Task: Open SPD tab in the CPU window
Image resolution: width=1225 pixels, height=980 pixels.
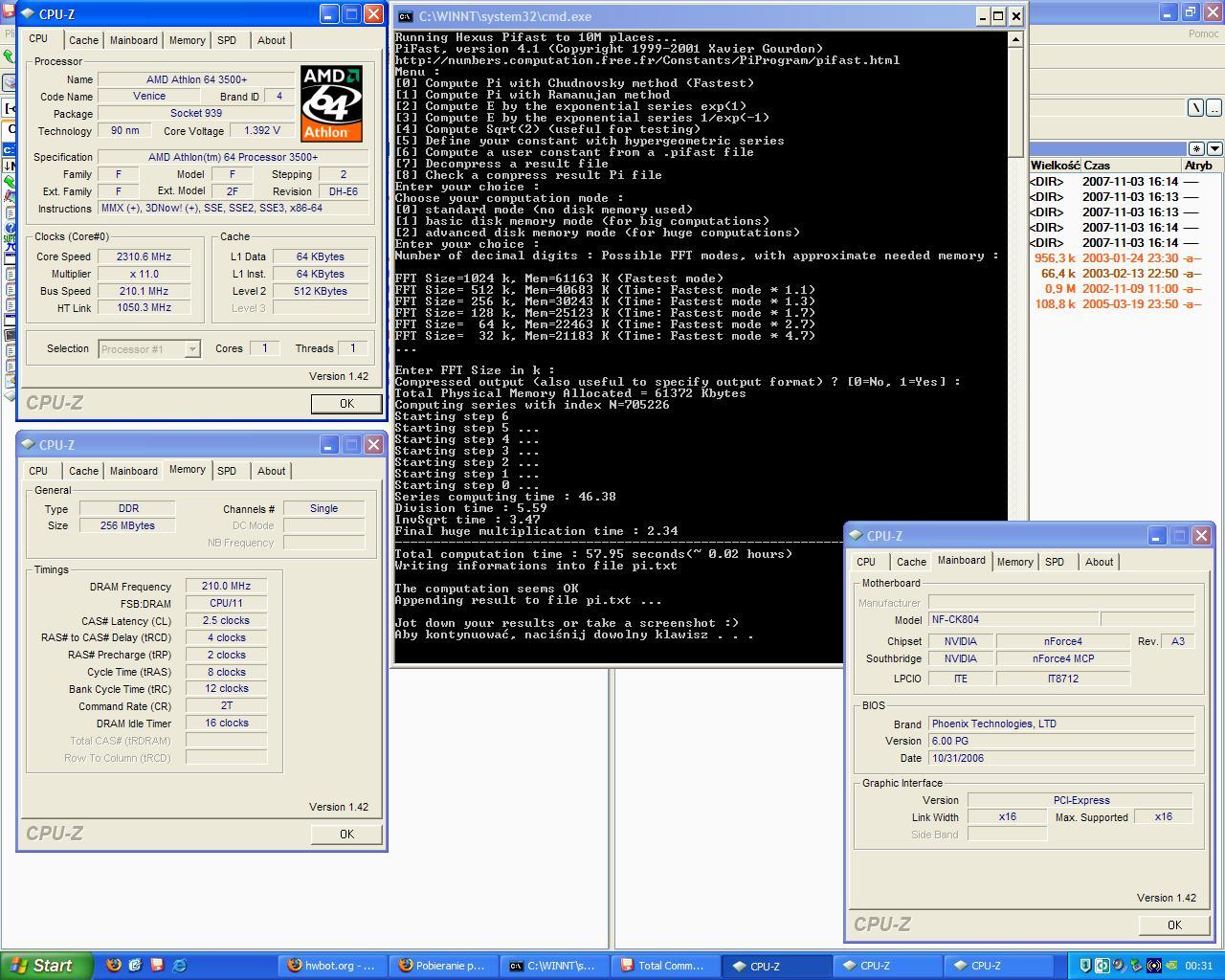Action: [x=227, y=40]
